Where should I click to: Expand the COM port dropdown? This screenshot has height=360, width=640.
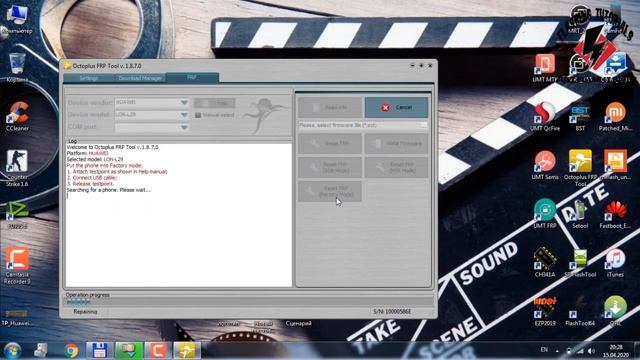point(184,127)
